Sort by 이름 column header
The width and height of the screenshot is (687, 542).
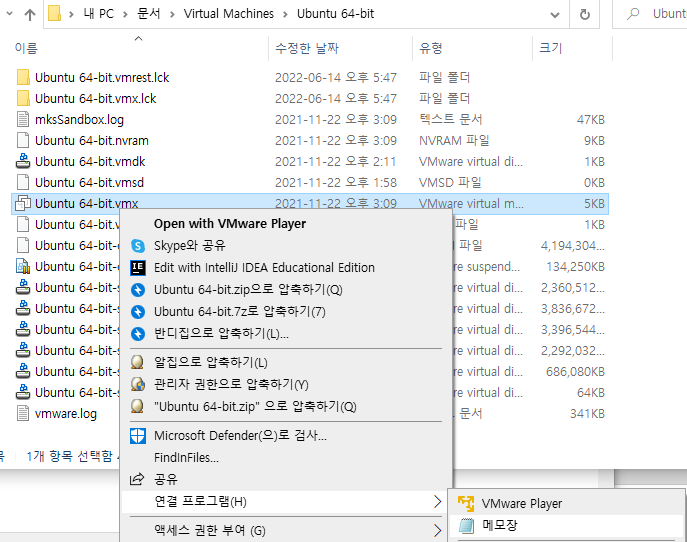pyautogui.click(x=26, y=48)
